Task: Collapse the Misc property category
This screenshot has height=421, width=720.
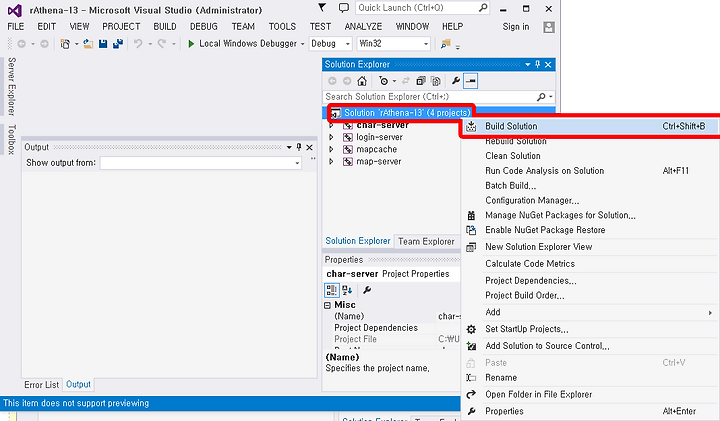Action: 327,305
